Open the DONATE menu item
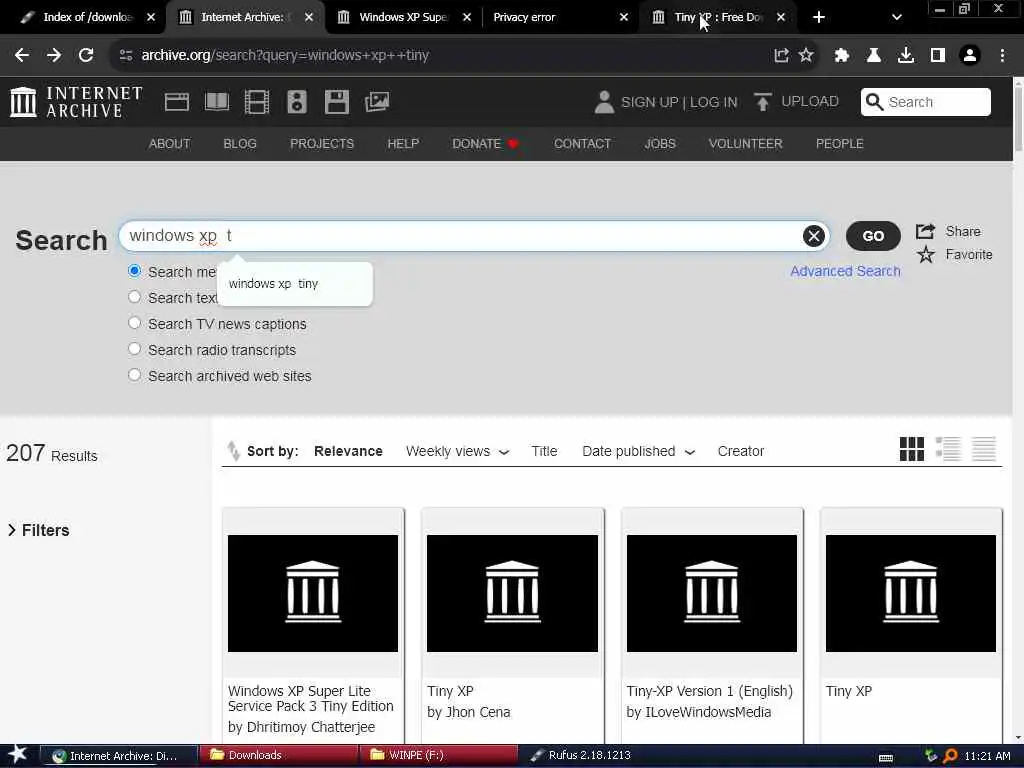 point(485,144)
